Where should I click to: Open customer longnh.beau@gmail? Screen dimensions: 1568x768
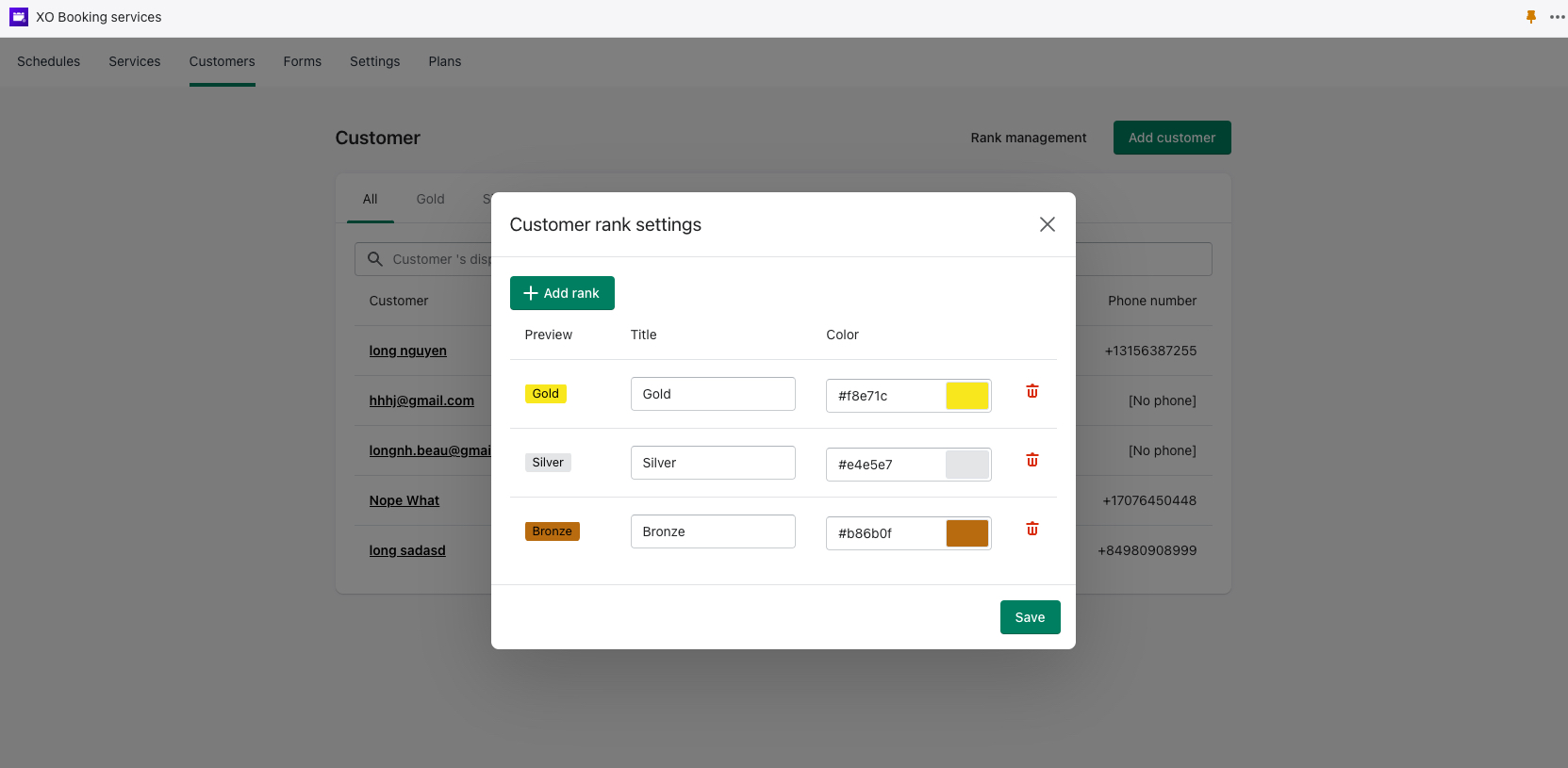tap(430, 450)
